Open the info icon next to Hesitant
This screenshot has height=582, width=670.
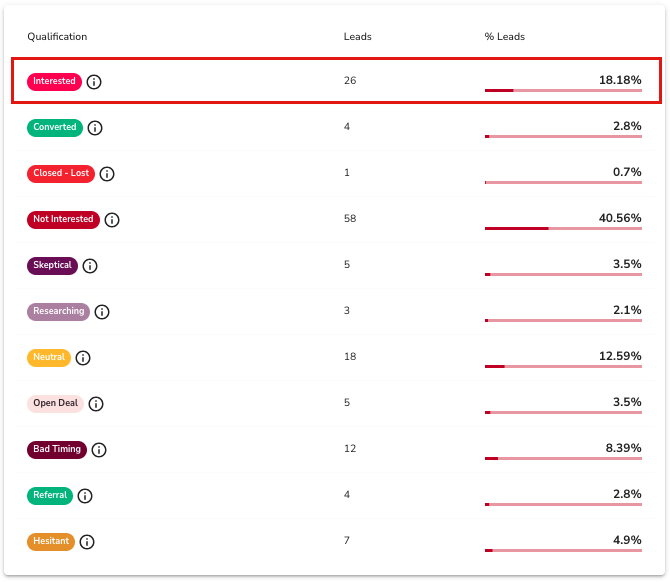click(87, 542)
